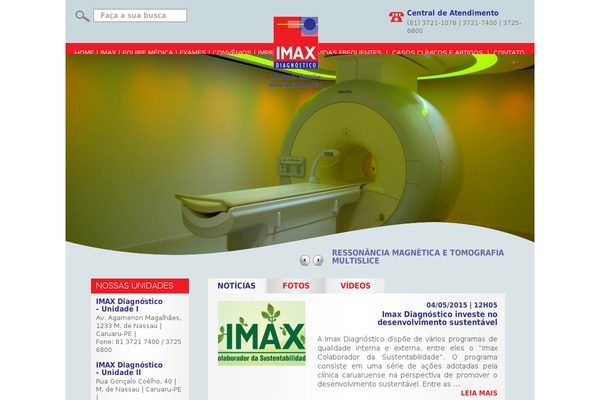Switch to the VÍDEOS tab
The image size is (600, 400).
pos(355,286)
